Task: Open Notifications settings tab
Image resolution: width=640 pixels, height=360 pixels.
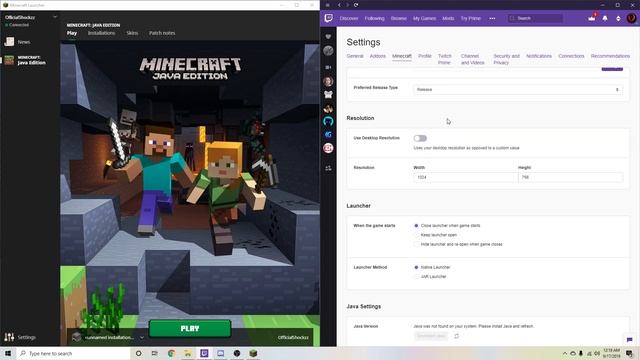Action: [539, 56]
